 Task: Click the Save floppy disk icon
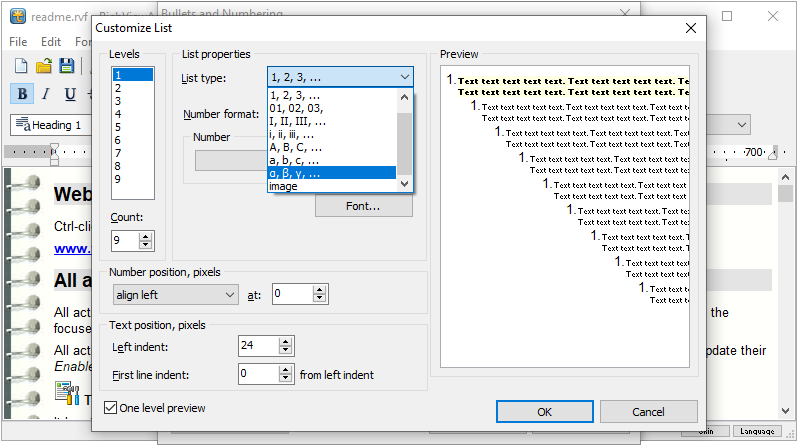point(67,67)
